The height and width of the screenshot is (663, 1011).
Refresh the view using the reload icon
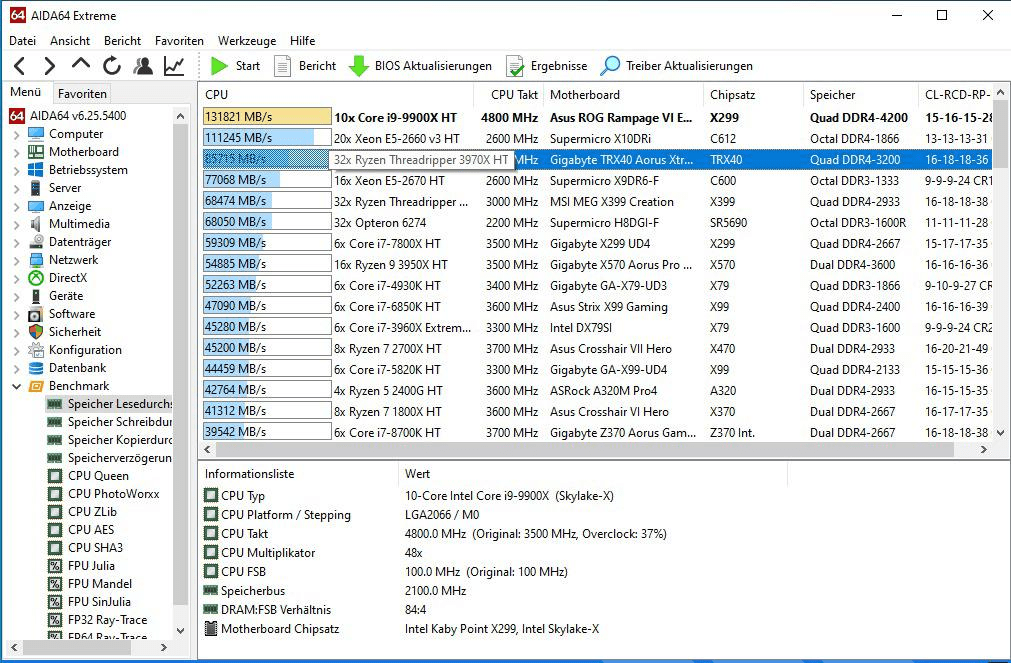point(112,66)
